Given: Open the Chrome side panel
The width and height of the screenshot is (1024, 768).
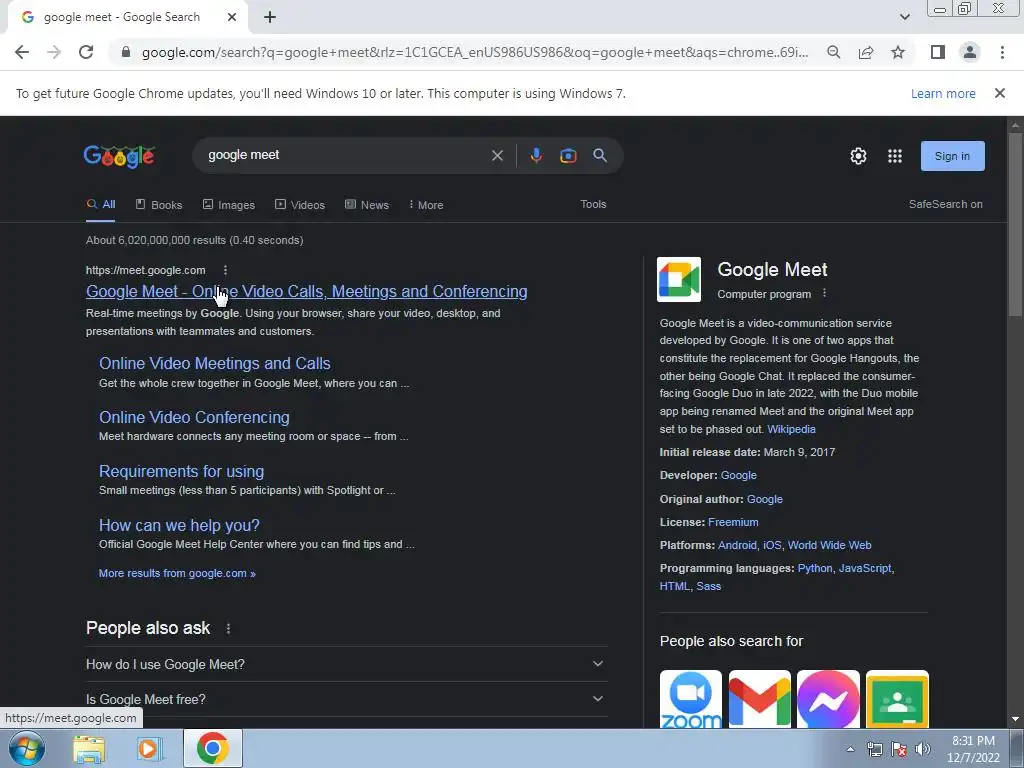Looking at the screenshot, I should [x=938, y=52].
